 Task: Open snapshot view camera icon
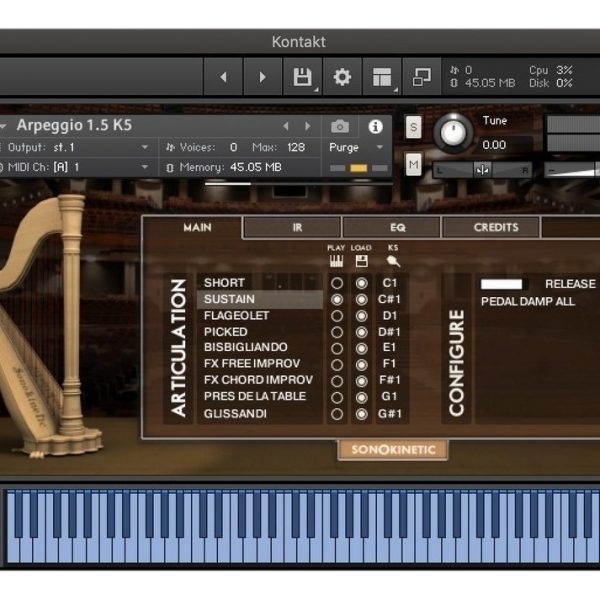340,126
